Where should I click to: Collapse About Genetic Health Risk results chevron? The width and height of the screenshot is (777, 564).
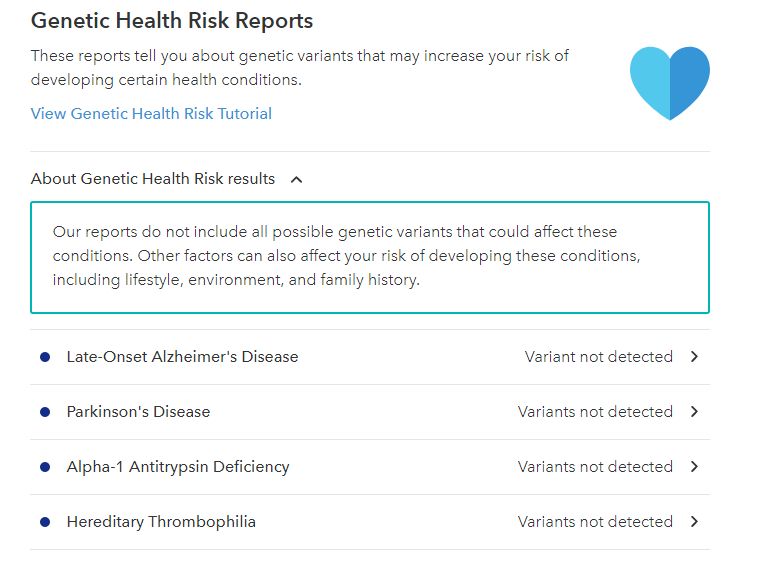coord(296,180)
